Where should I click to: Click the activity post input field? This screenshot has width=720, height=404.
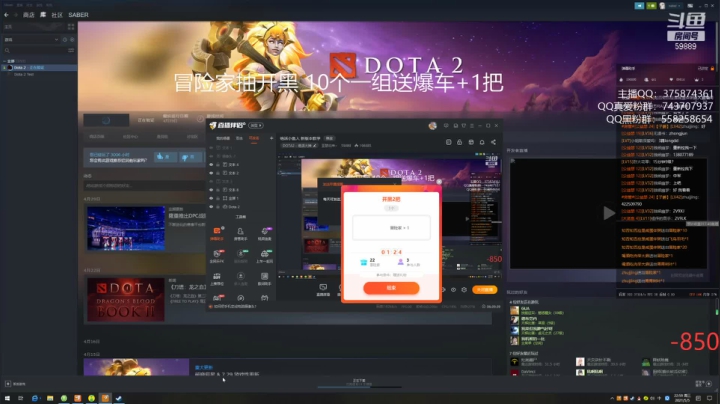click(145, 185)
